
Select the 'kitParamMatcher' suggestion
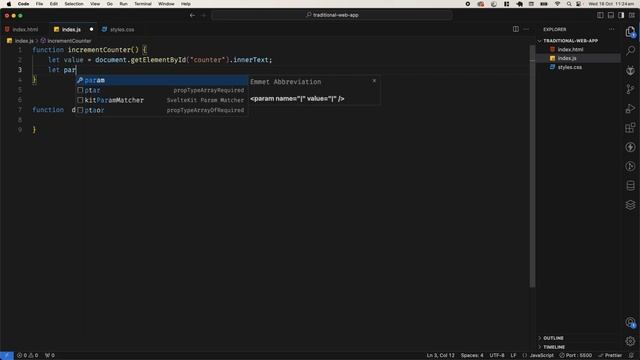pos(161,100)
